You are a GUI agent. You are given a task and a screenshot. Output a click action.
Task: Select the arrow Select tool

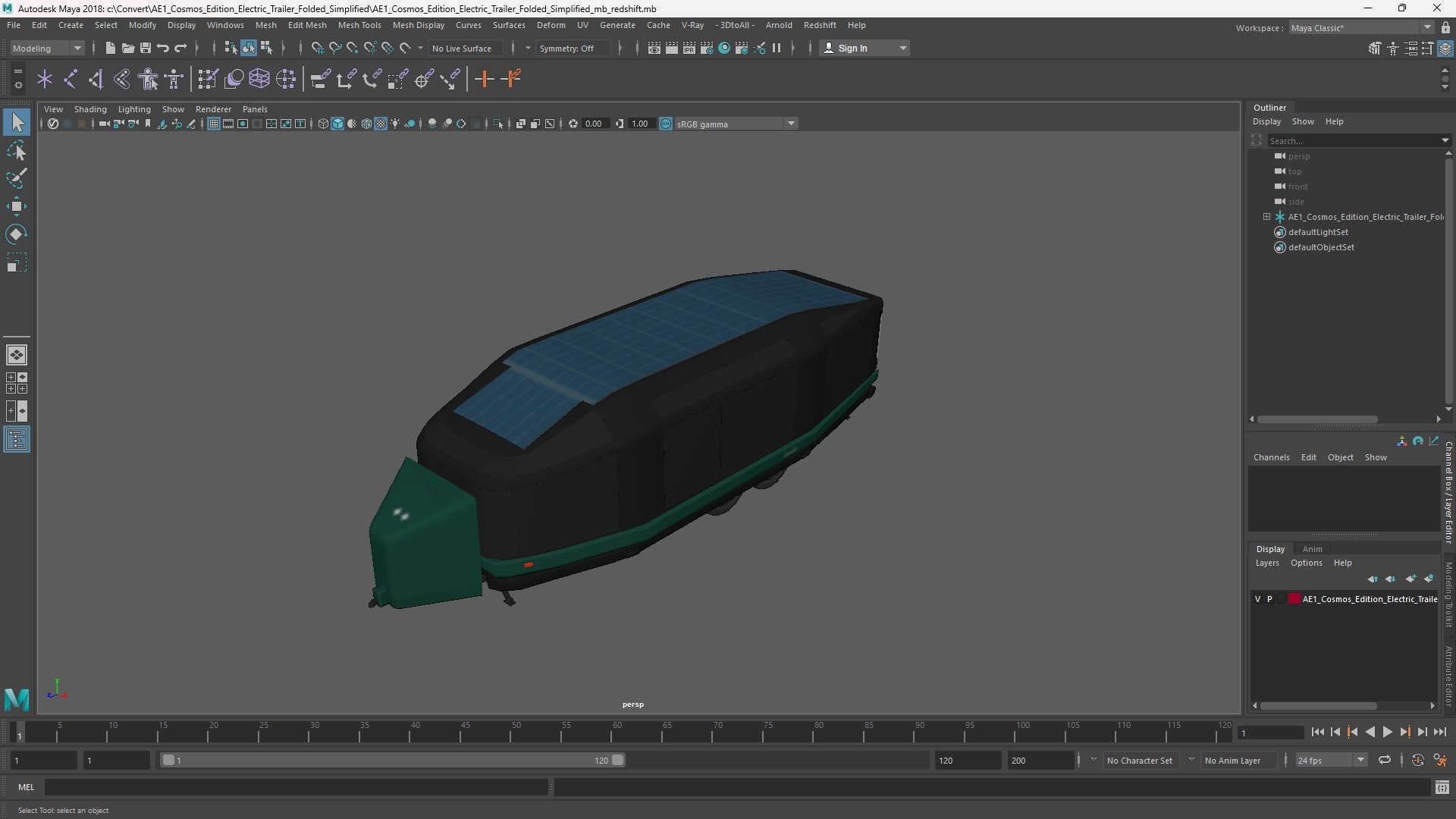tap(17, 122)
